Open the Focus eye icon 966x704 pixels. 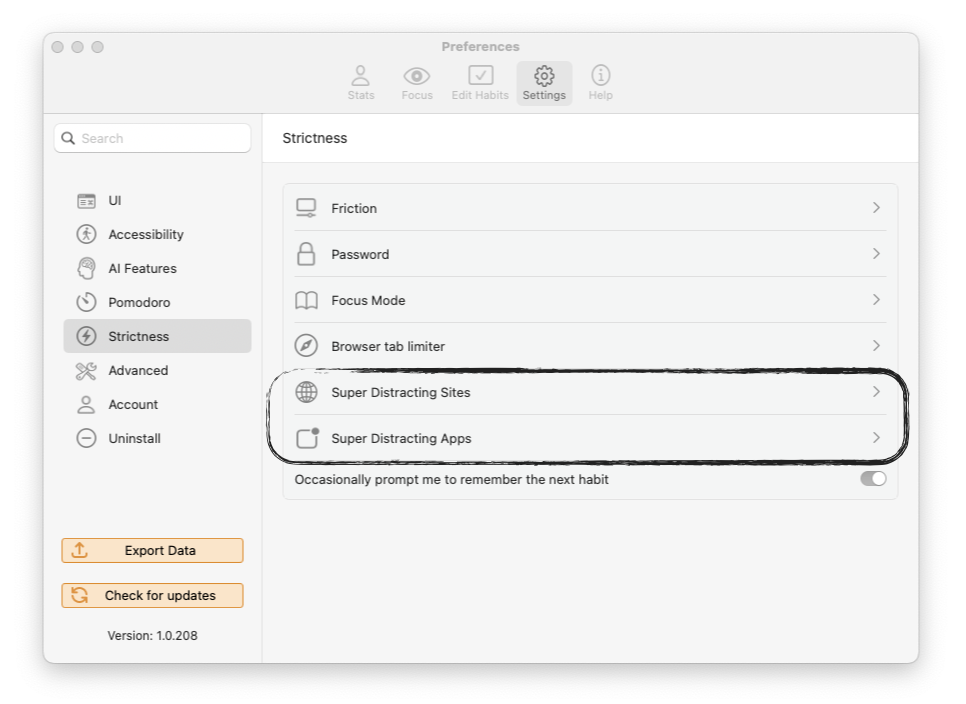click(416, 76)
